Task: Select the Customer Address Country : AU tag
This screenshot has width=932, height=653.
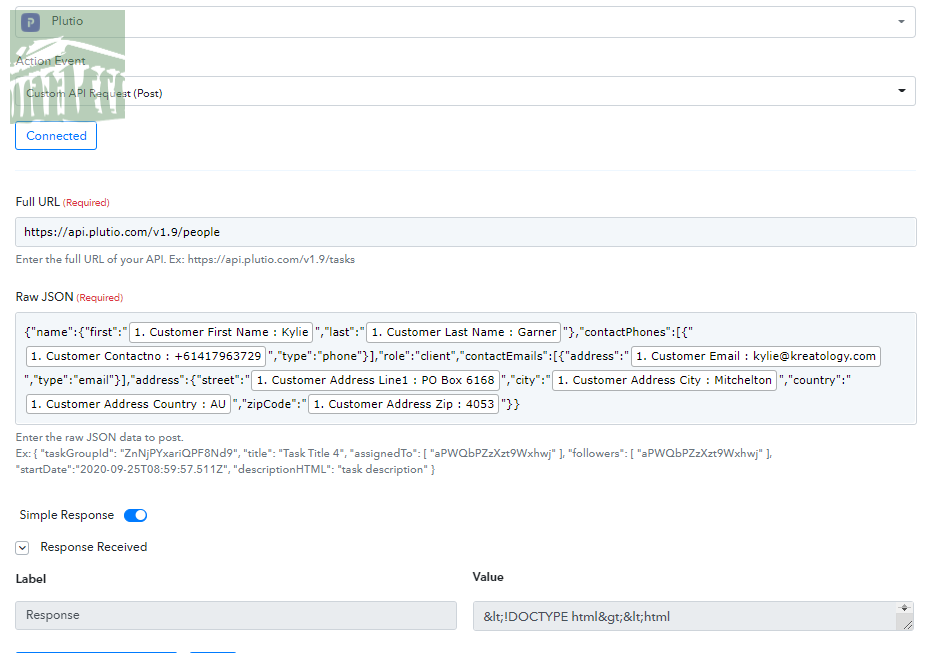Action: click(128, 404)
